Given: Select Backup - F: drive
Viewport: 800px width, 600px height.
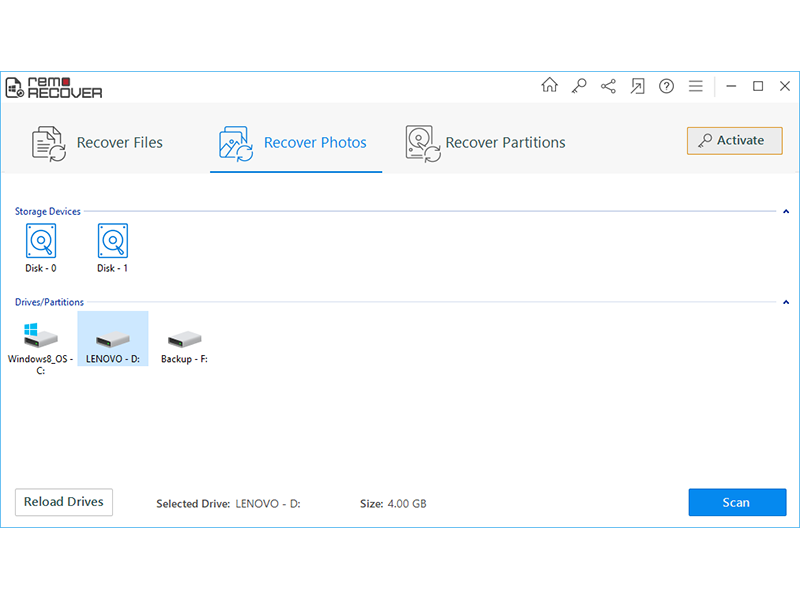Looking at the screenshot, I should click(x=184, y=347).
